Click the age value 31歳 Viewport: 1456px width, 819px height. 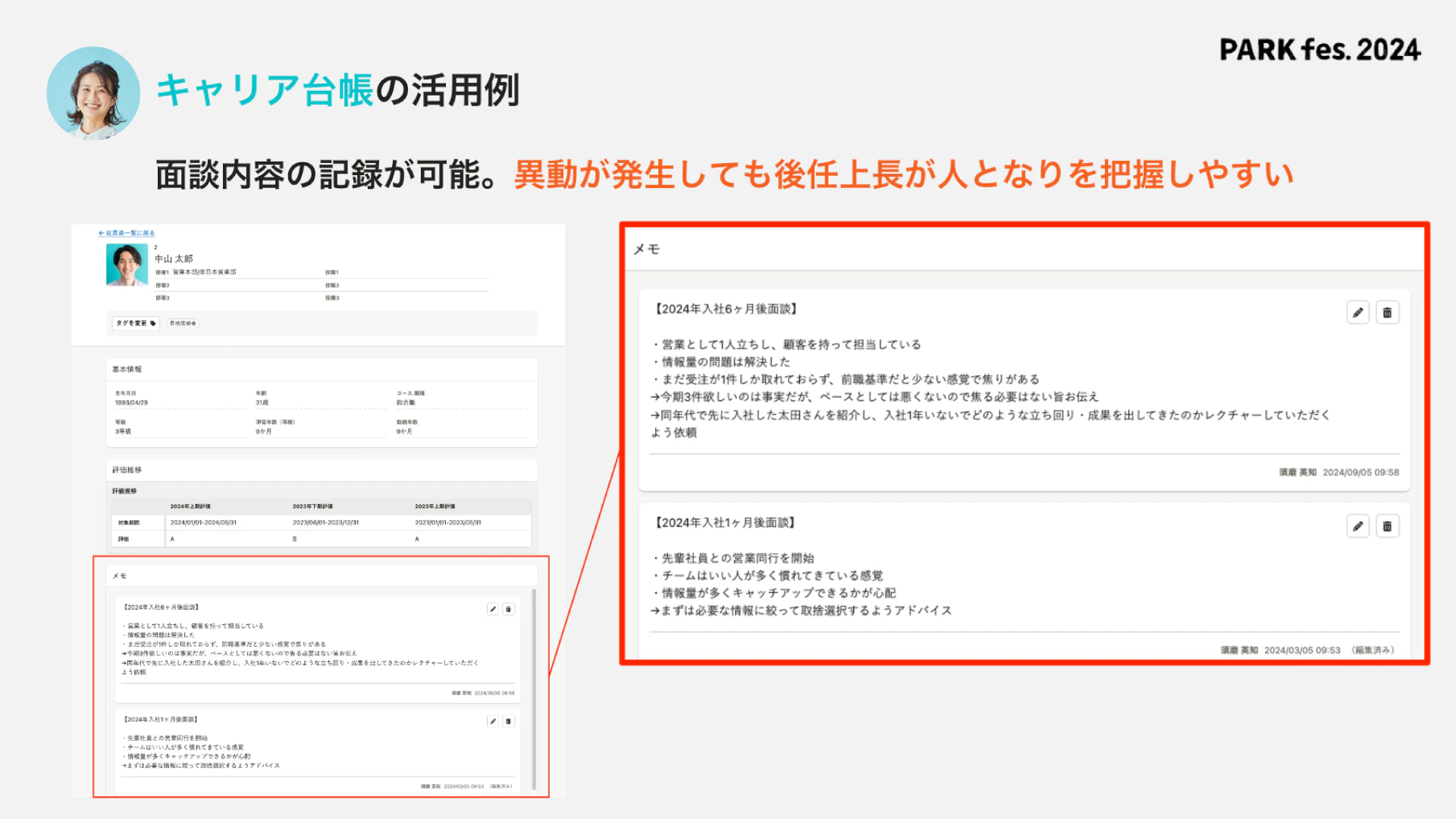[262, 403]
